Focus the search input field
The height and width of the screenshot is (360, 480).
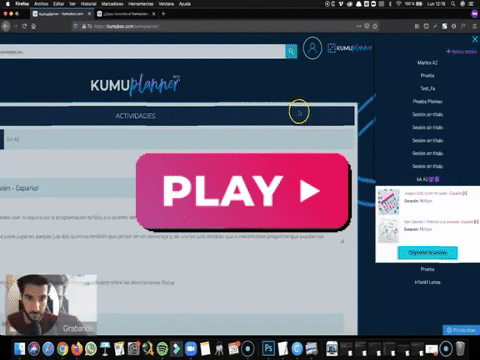(142, 52)
